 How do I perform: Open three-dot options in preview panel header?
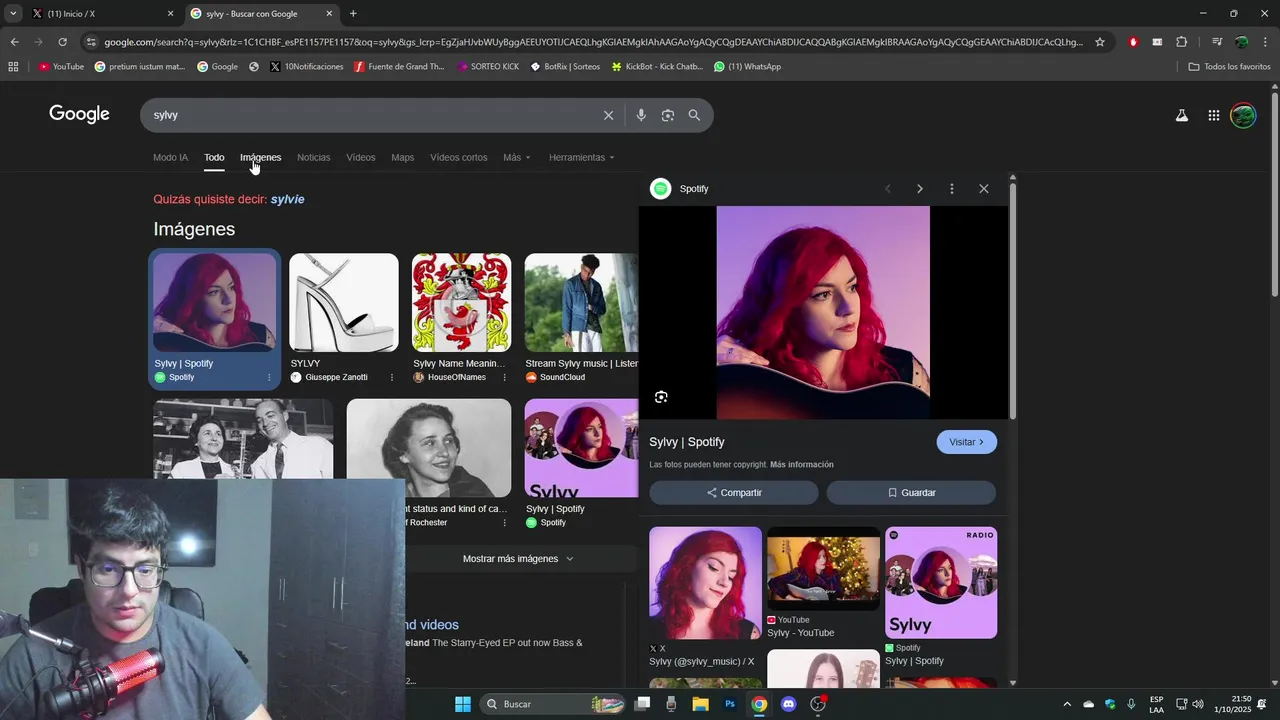[952, 189]
